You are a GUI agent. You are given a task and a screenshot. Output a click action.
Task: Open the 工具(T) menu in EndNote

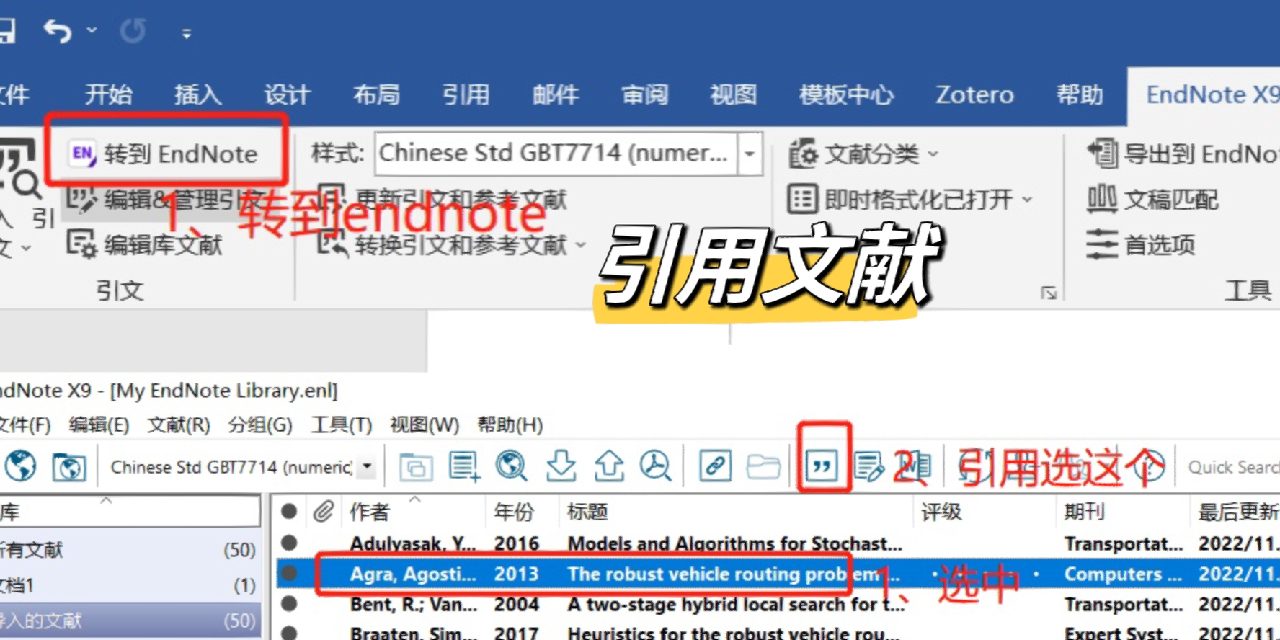[x=341, y=424]
